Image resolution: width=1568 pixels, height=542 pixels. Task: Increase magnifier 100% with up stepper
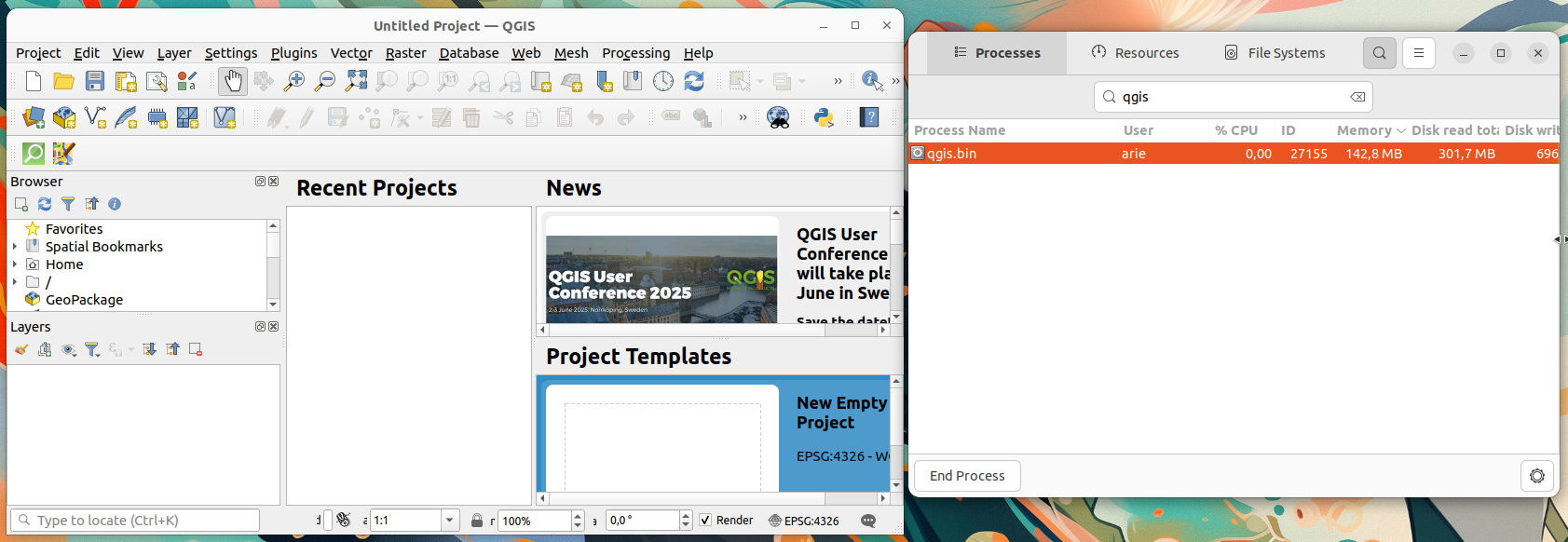[x=578, y=516]
